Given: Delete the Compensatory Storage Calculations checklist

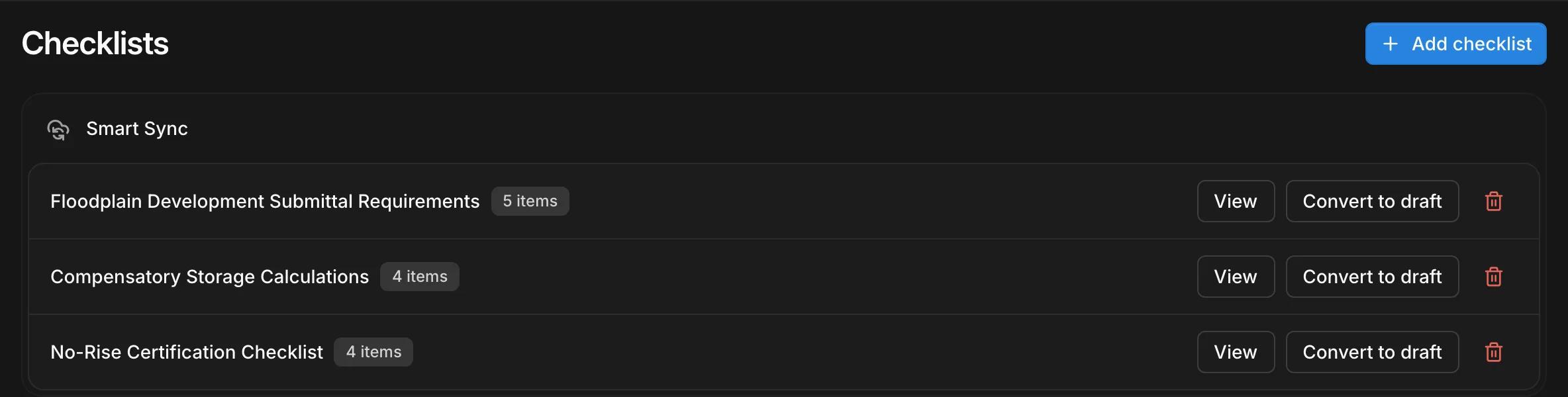Looking at the screenshot, I should coord(1494,277).
